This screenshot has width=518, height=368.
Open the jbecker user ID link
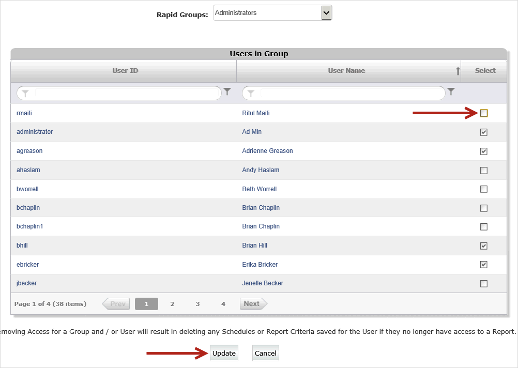(x=26, y=283)
